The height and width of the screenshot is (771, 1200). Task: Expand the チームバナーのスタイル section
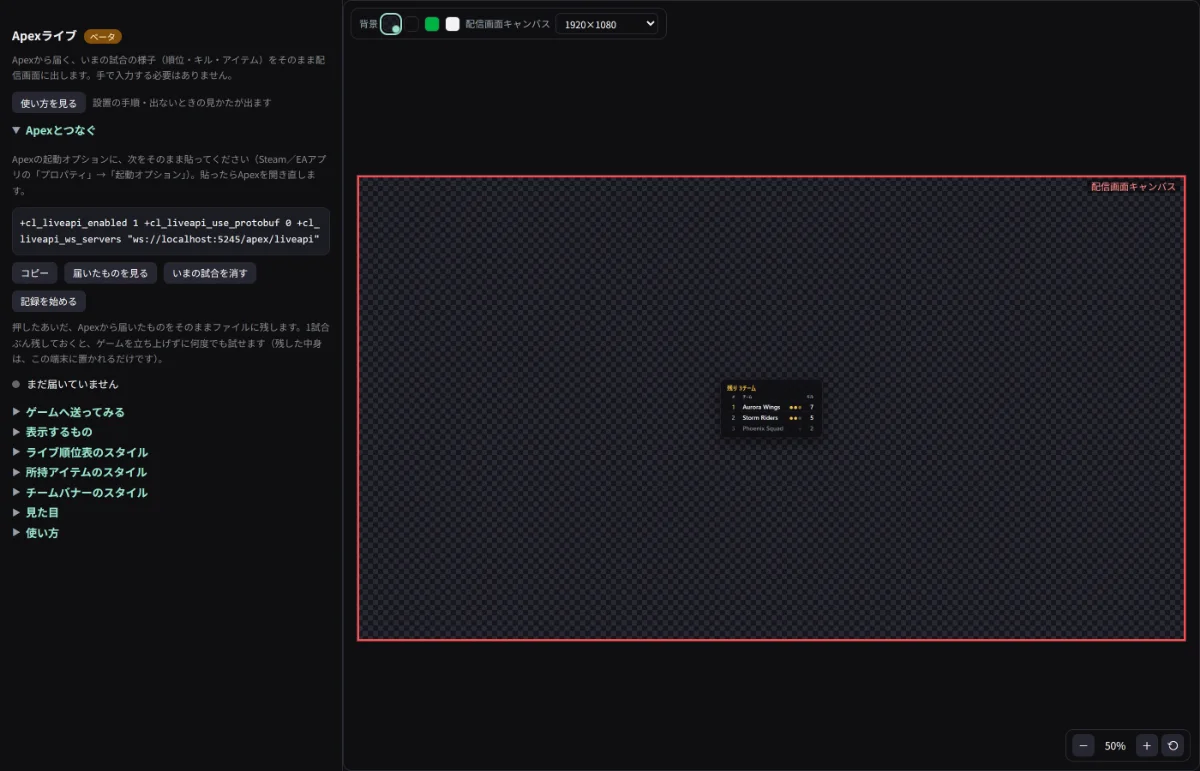click(x=80, y=492)
